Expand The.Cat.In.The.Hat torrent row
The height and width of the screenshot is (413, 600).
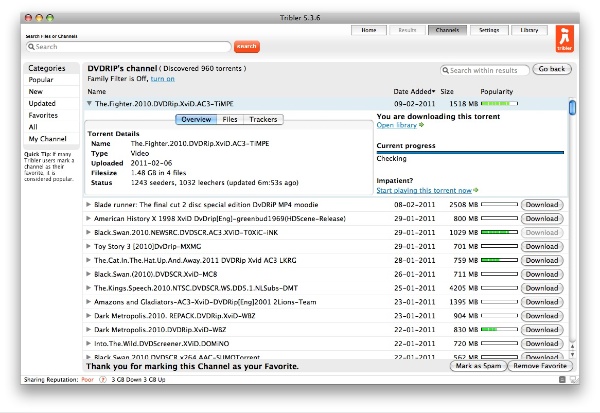(x=88, y=260)
